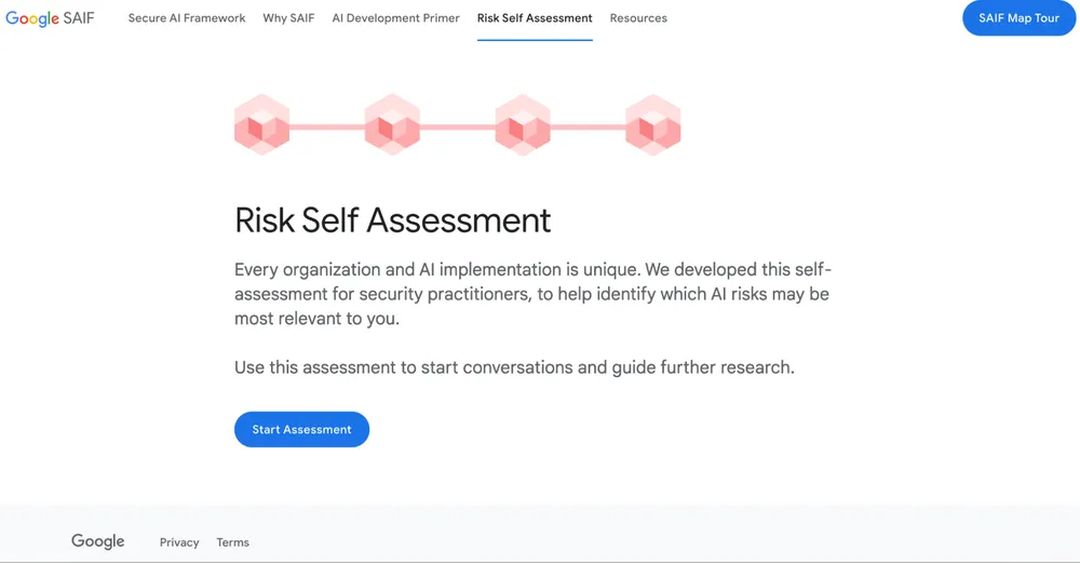Click the pink line between last two hexagons
This screenshot has height=563, width=1080.
pyautogui.click(x=588, y=127)
